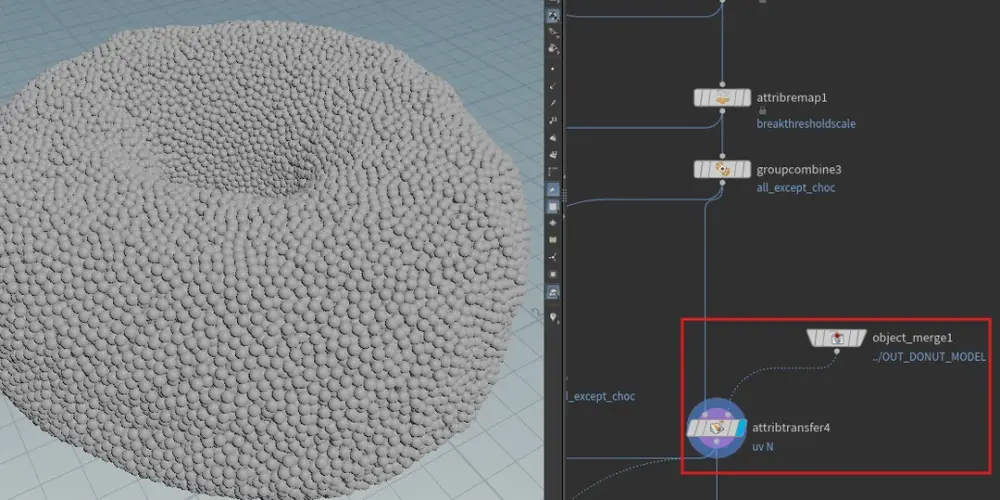Click the object_merge1 node name label
1000x500 pixels.
pos(911,338)
